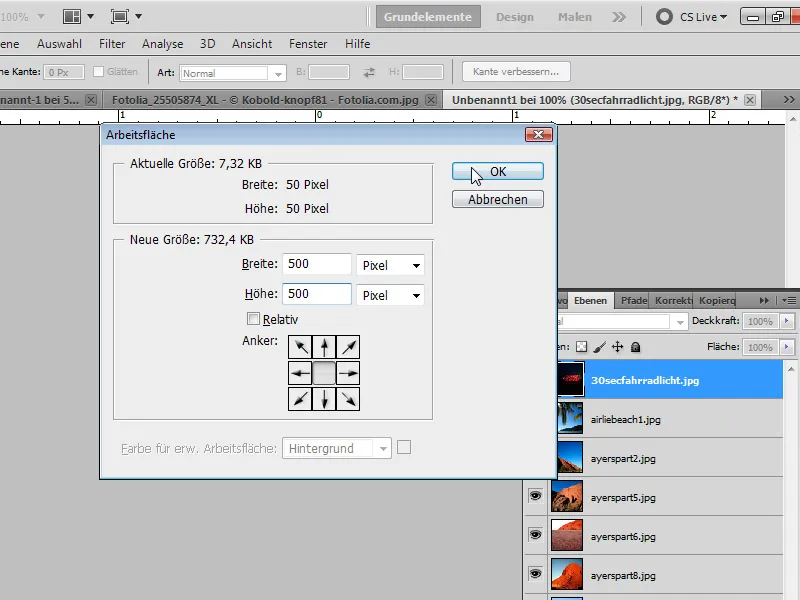Set anchor to top-right arrow
The image size is (800, 600).
pyautogui.click(x=348, y=347)
